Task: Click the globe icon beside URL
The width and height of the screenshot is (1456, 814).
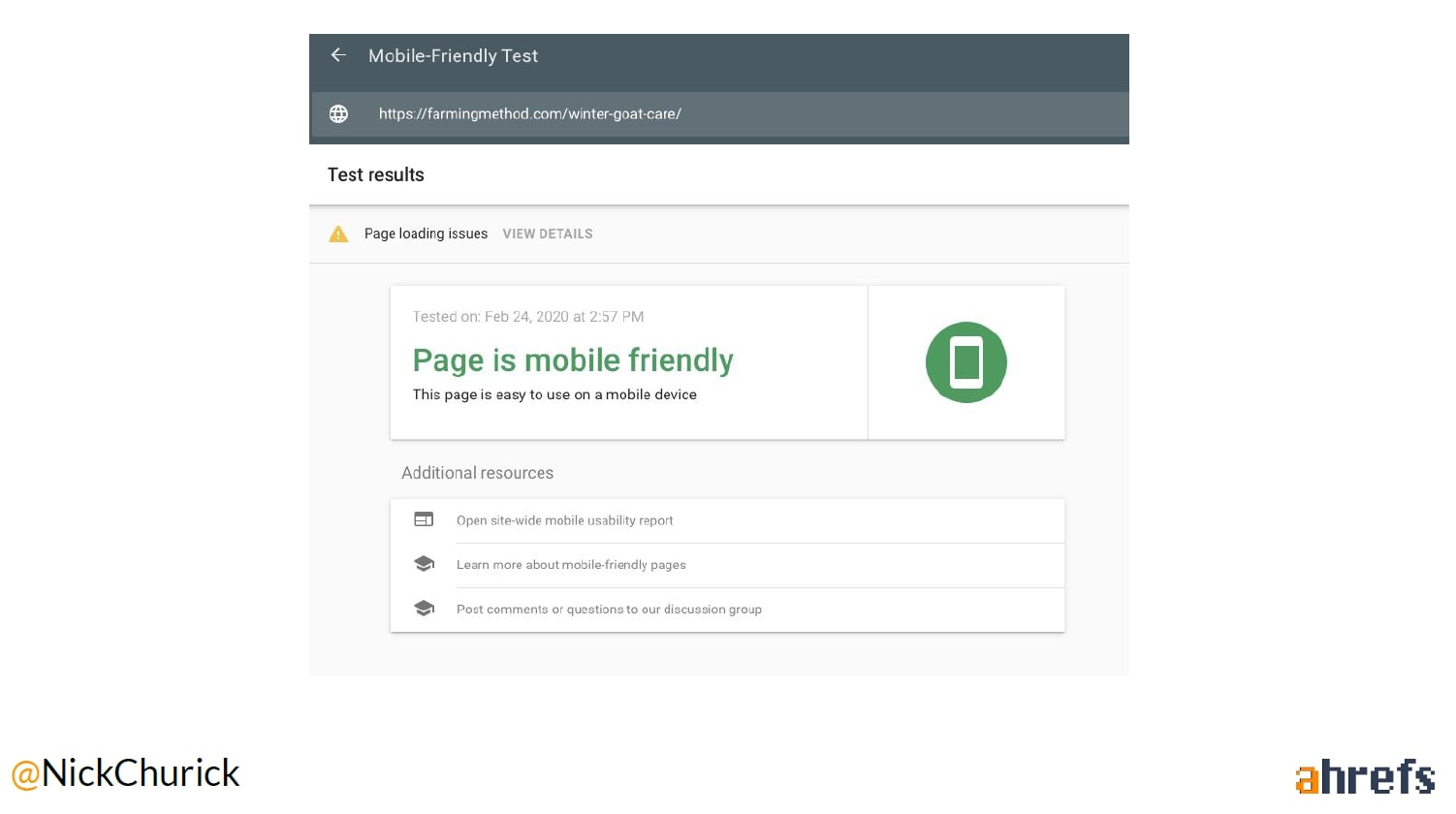Action: [x=338, y=114]
